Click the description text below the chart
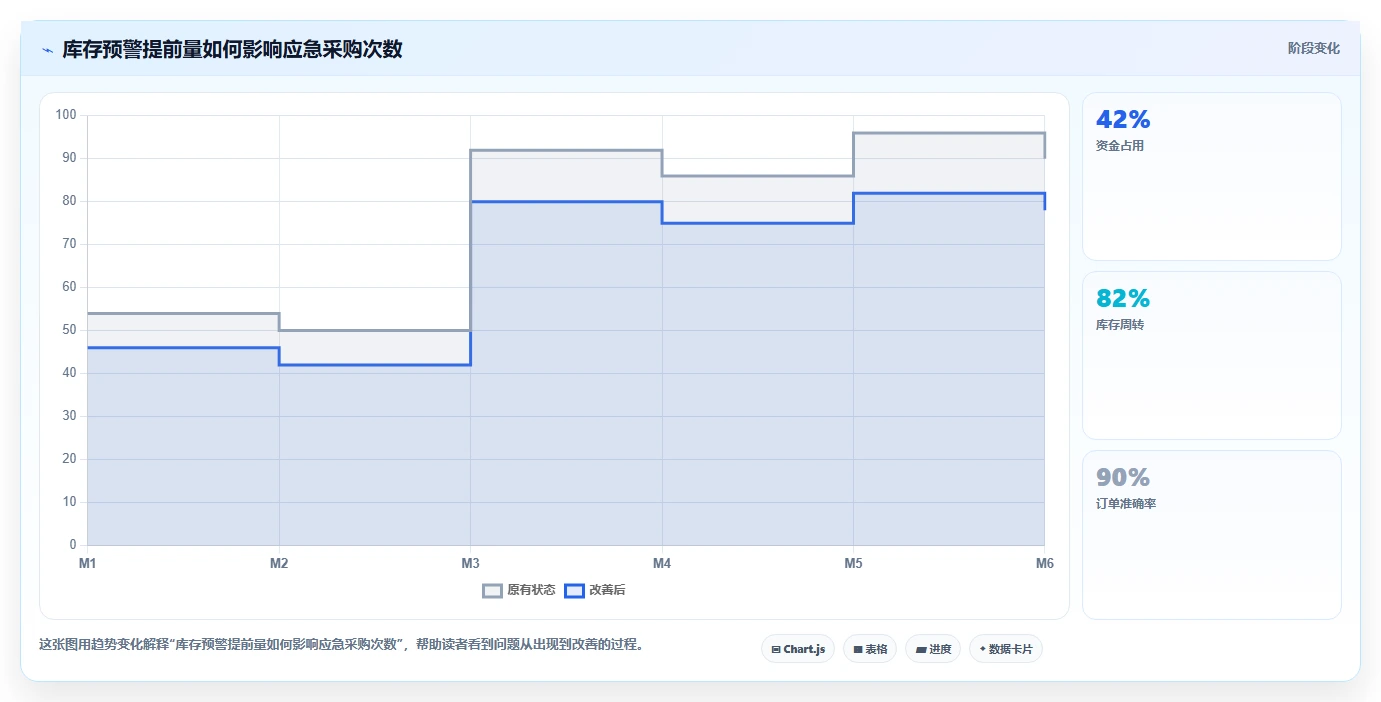This screenshot has width=1381, height=702. (341, 644)
